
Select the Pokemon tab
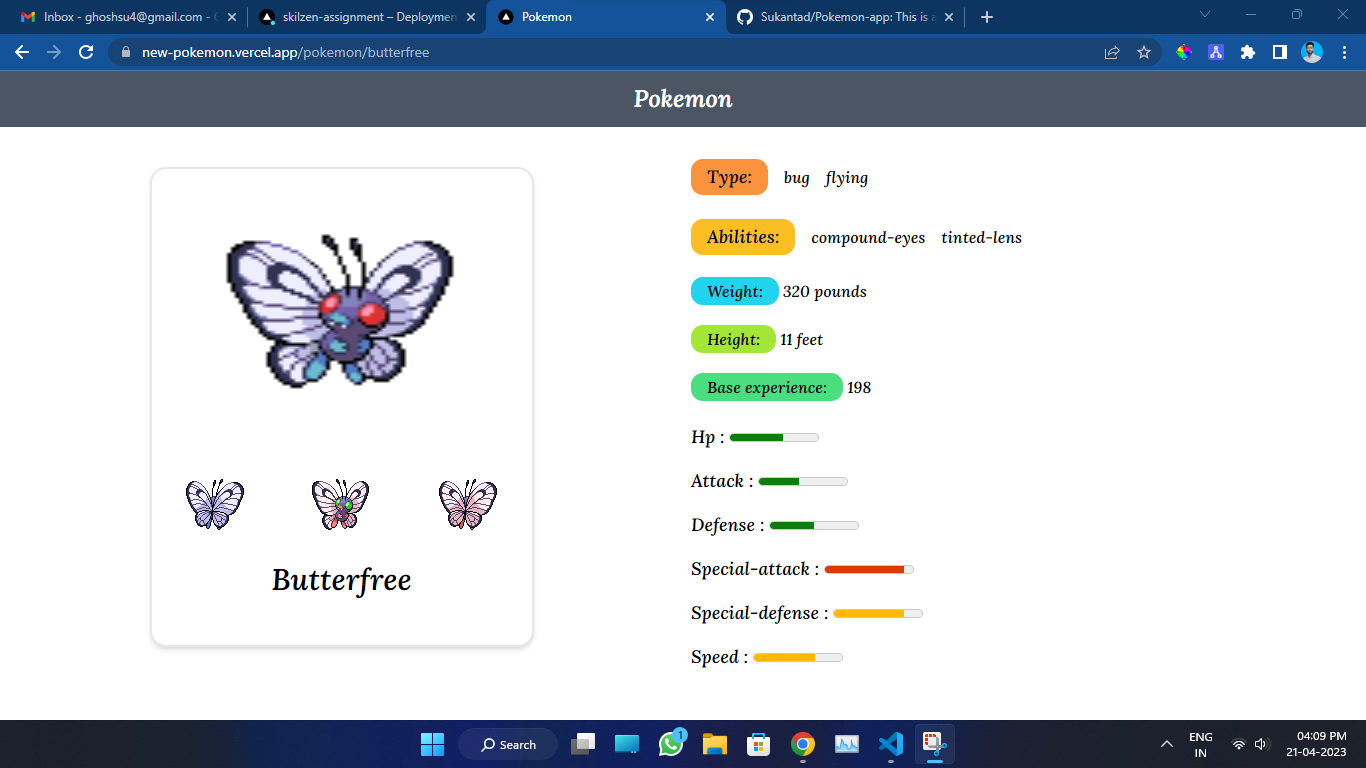coord(605,17)
